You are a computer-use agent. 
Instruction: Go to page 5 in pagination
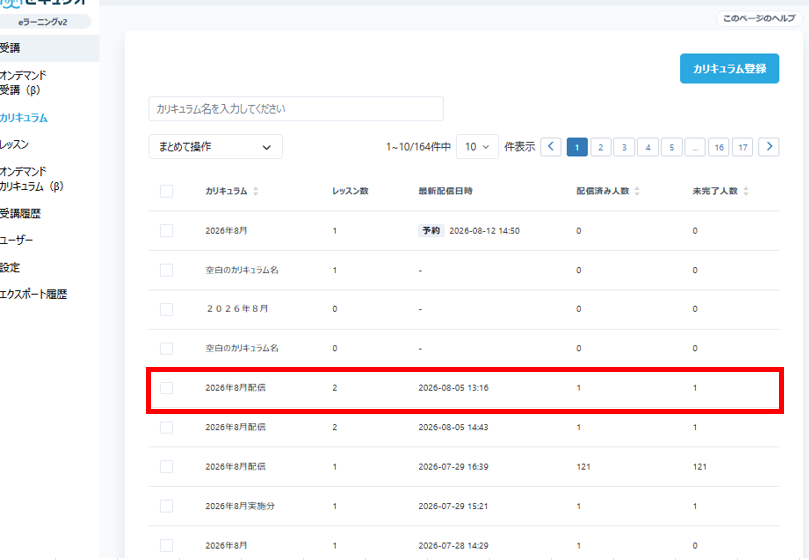coord(672,147)
